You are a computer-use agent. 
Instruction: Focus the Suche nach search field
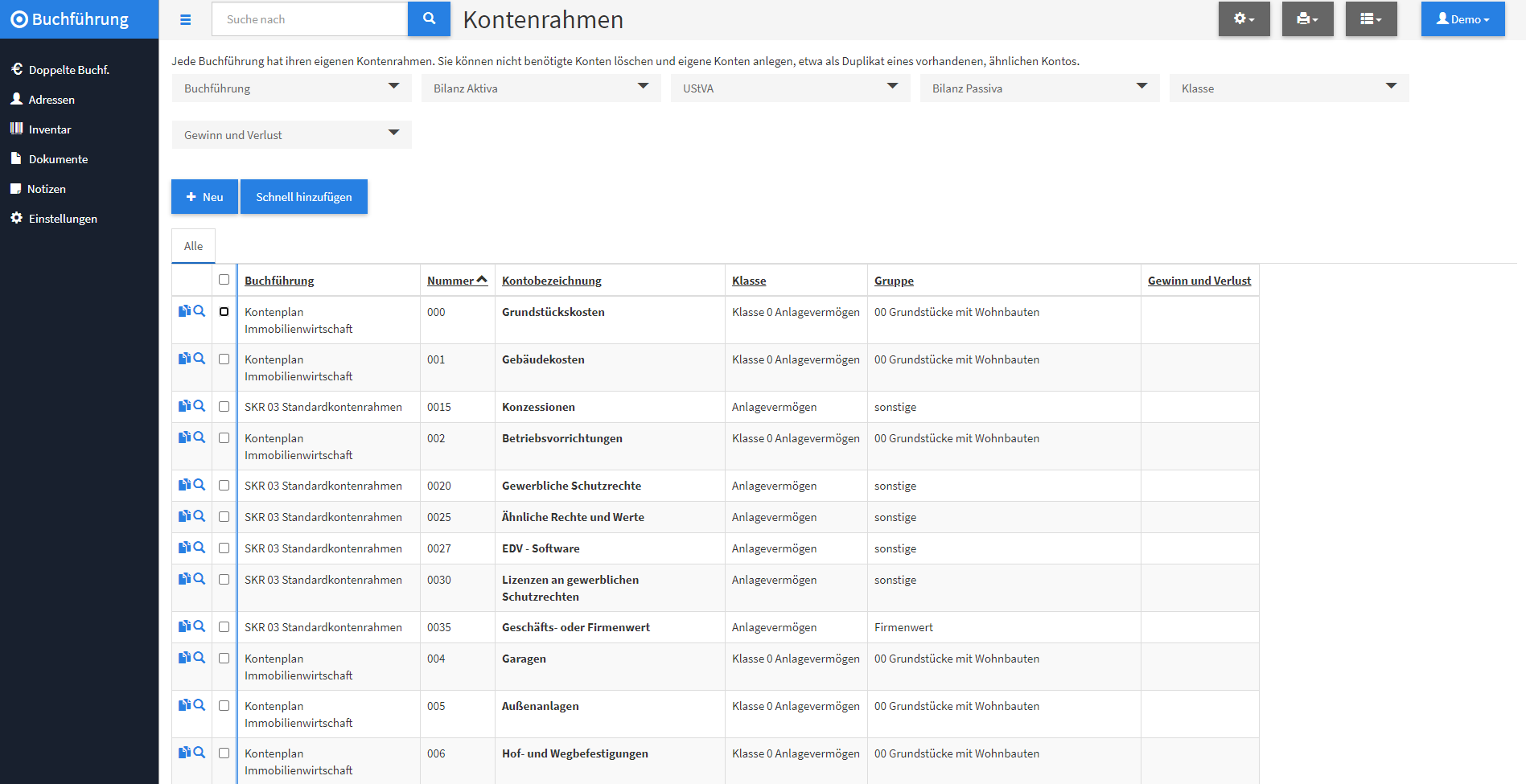(310, 18)
